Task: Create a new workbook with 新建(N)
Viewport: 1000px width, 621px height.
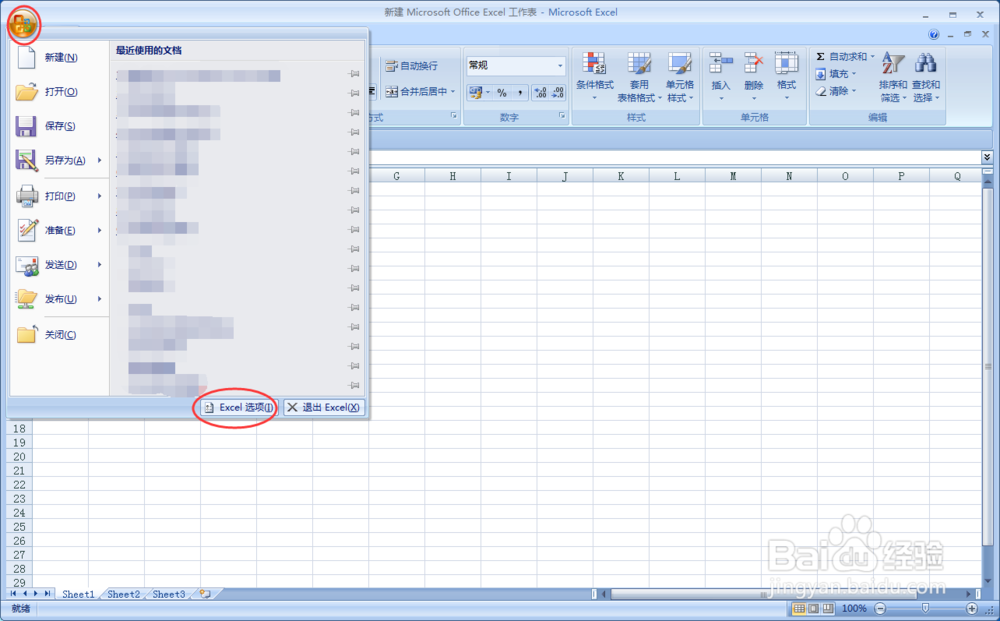Action: (x=59, y=57)
